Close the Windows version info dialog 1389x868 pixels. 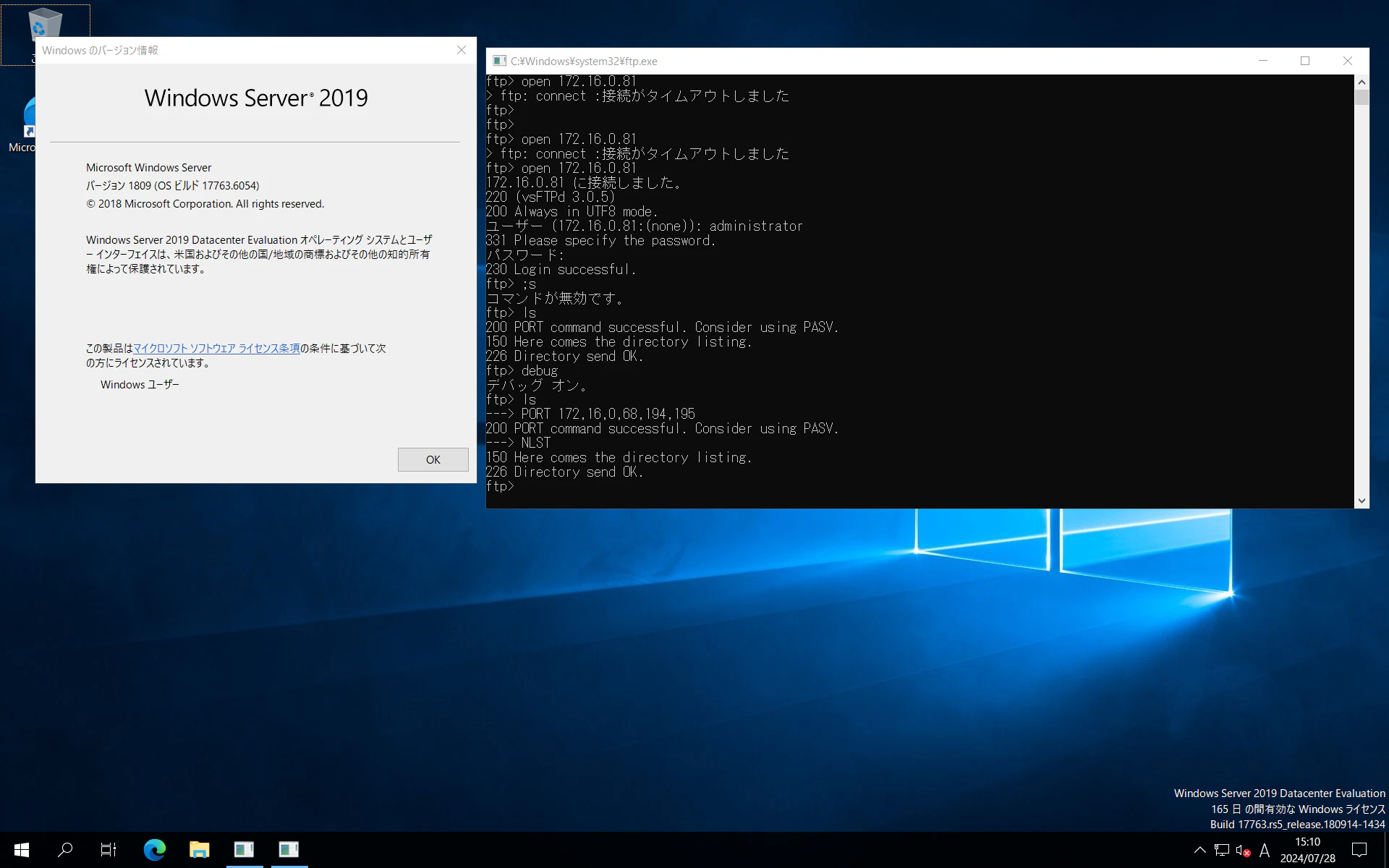point(462,50)
